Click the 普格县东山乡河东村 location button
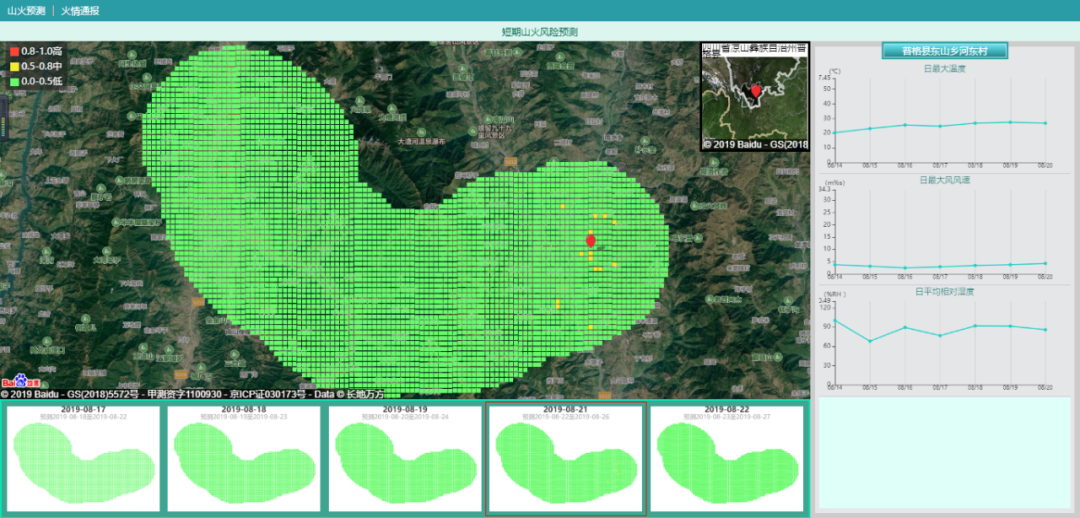Image resolution: width=1080 pixels, height=518 pixels. tap(944, 51)
